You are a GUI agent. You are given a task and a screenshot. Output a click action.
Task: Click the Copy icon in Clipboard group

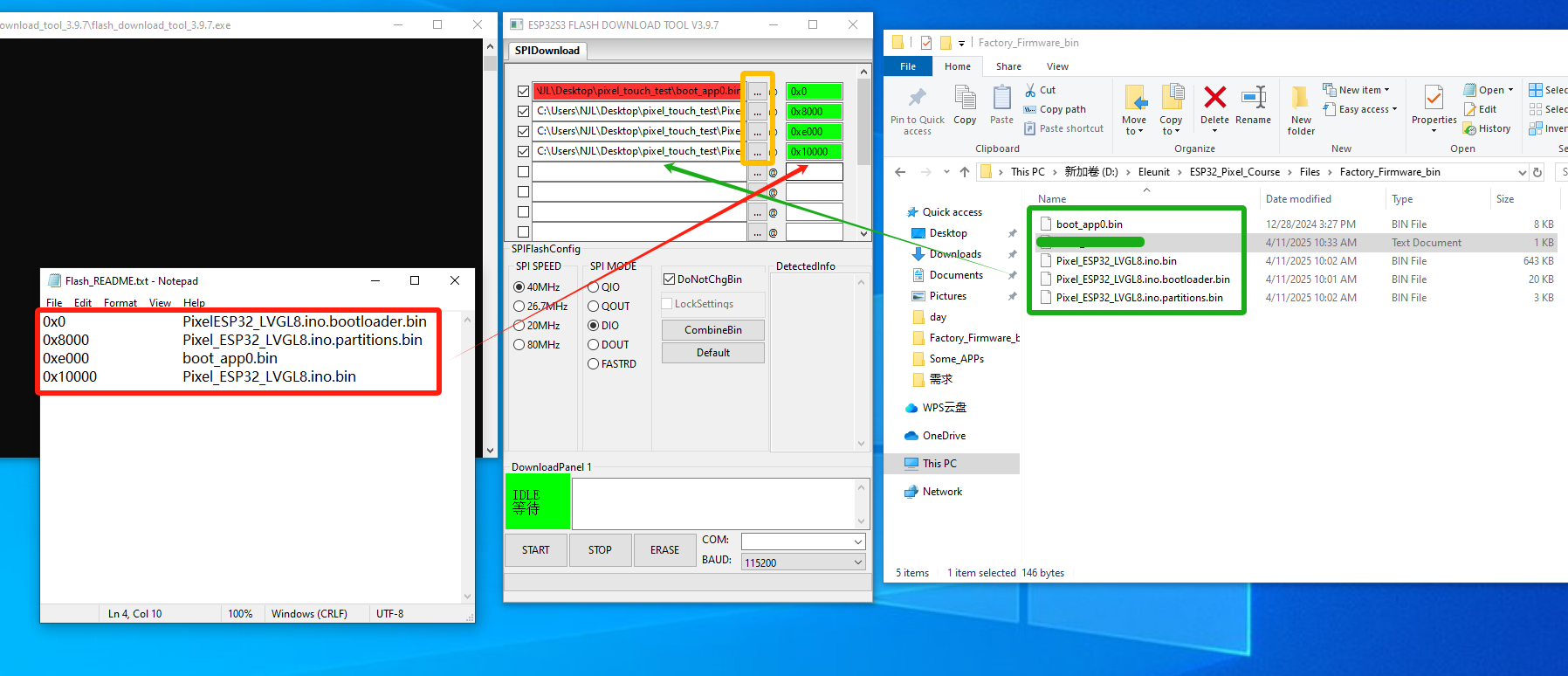tap(965, 97)
